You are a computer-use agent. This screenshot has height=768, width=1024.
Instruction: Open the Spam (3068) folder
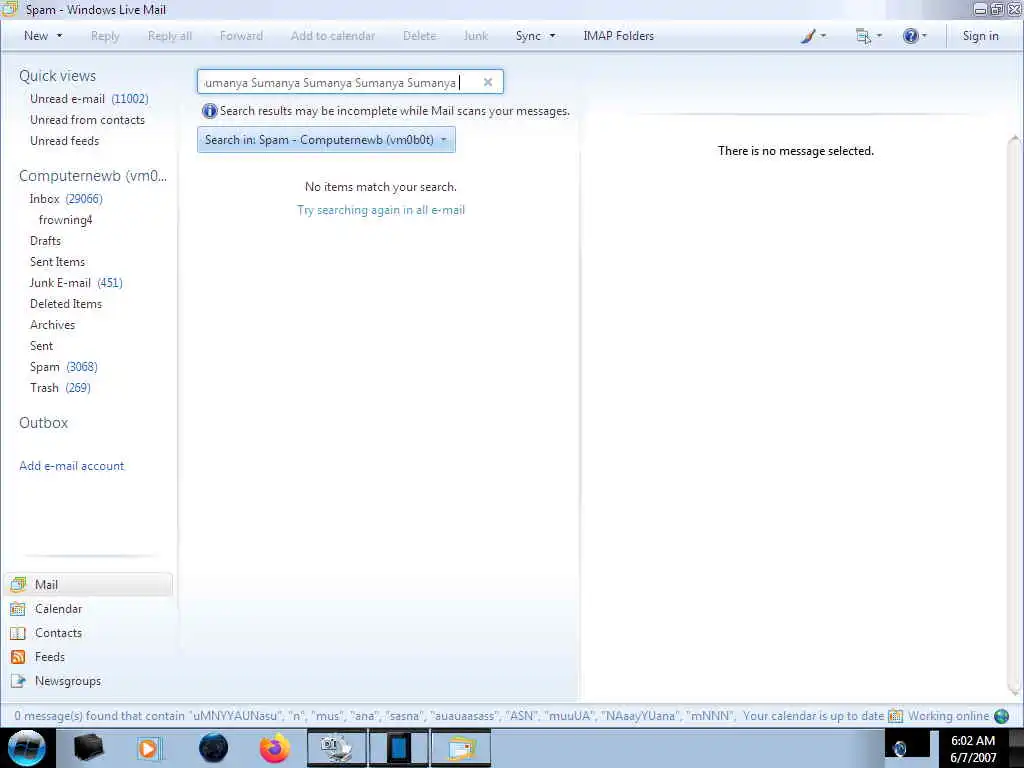click(x=63, y=366)
